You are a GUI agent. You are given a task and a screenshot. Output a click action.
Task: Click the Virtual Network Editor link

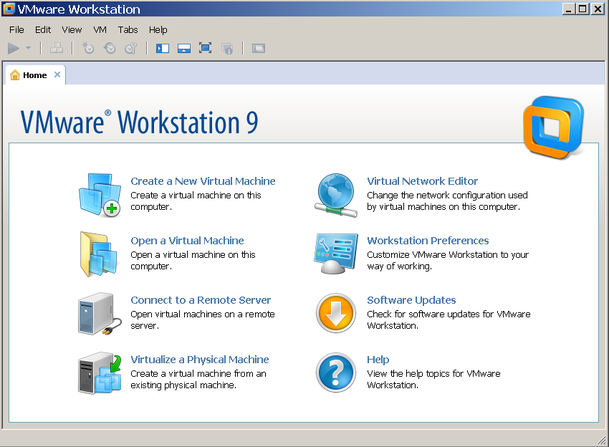point(423,181)
